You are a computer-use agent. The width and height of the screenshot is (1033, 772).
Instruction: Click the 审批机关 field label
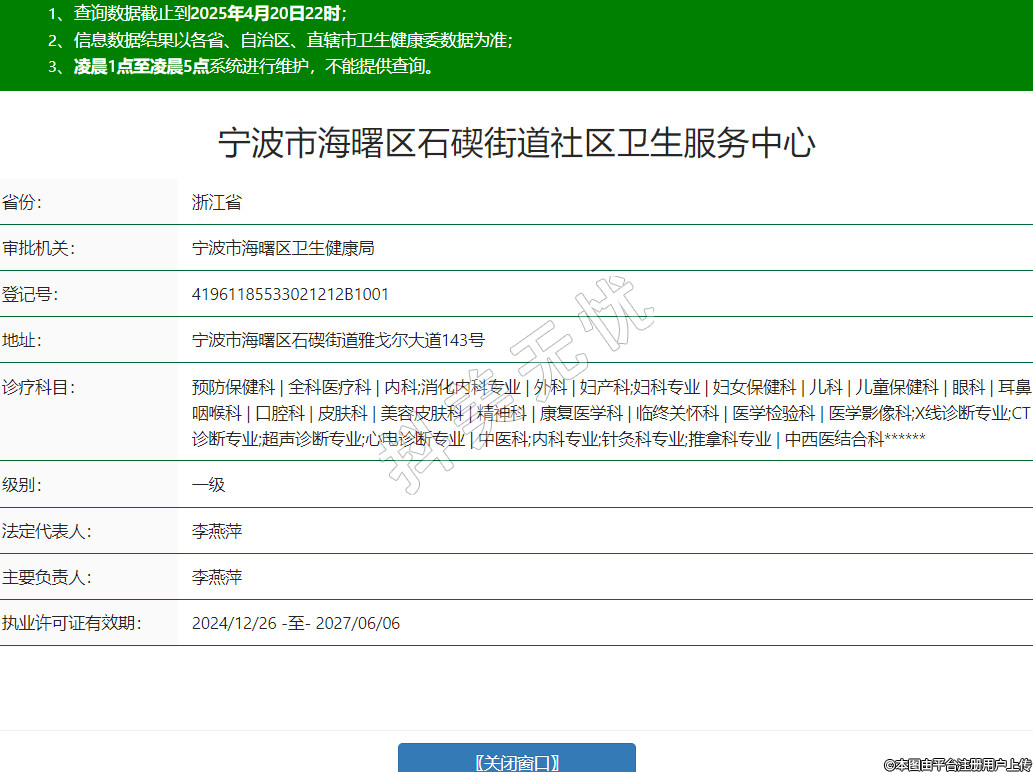tap(39, 248)
